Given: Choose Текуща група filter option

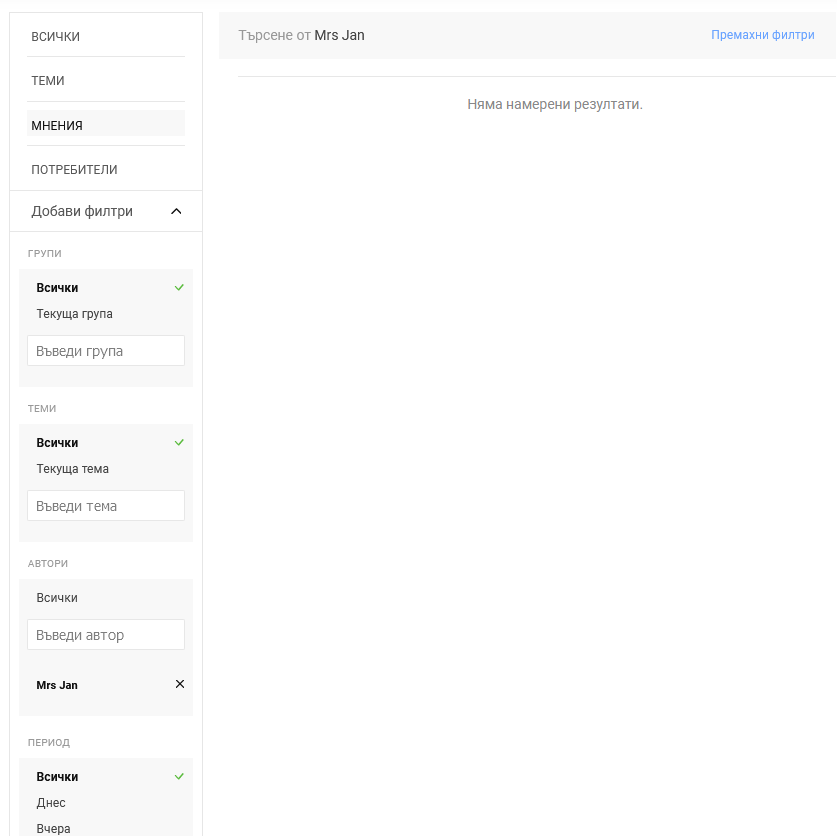Looking at the screenshot, I should coord(106,313).
